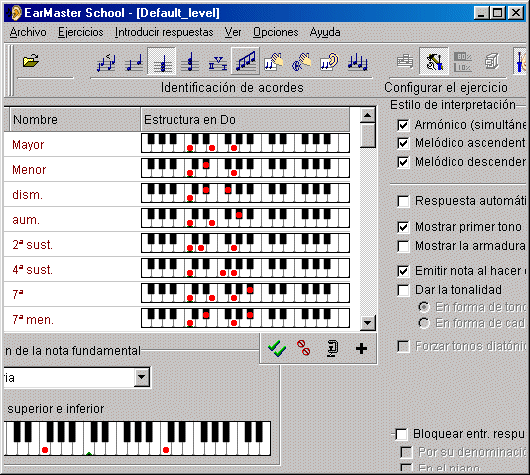This screenshot has width=530, height=475.
Task: Open the Ayuda menu
Action: click(x=325, y=32)
